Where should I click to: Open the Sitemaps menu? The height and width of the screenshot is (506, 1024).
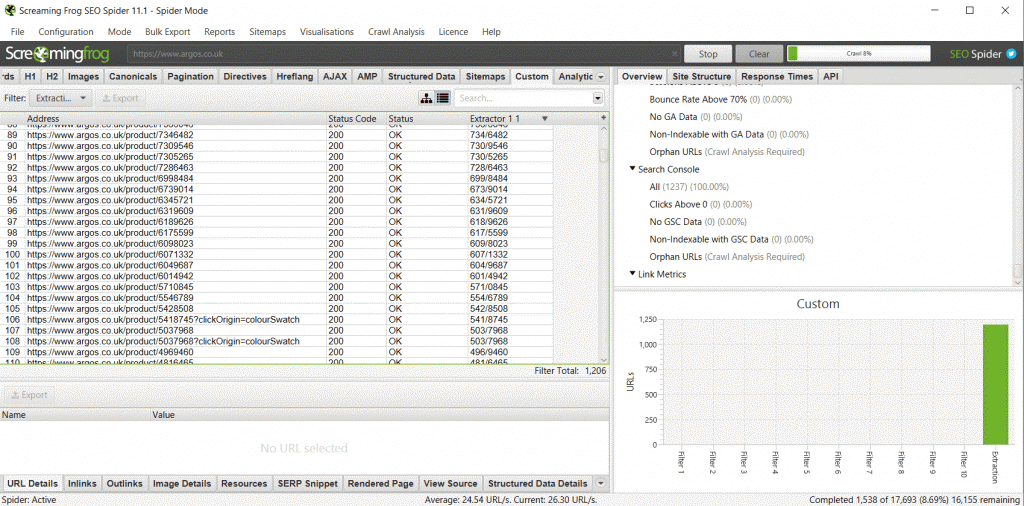pyautogui.click(x=267, y=31)
